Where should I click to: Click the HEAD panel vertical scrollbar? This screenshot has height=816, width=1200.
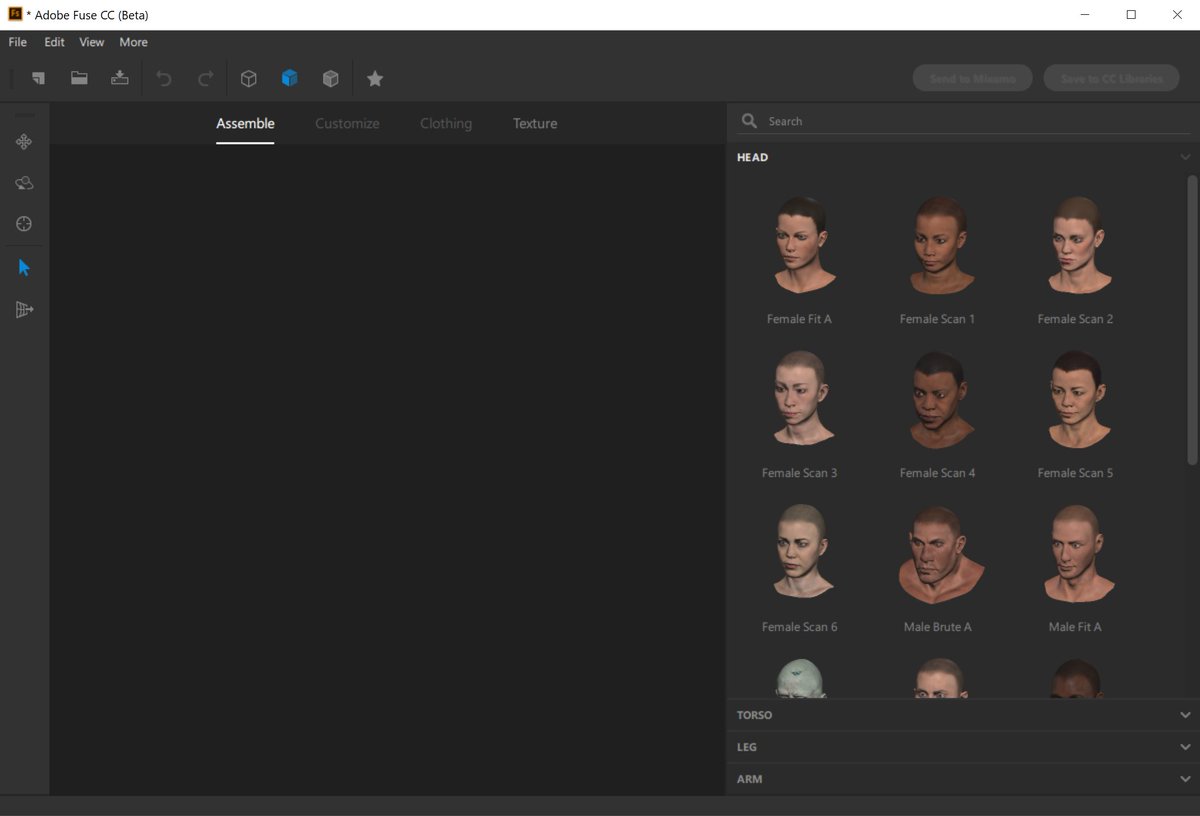pos(1192,320)
